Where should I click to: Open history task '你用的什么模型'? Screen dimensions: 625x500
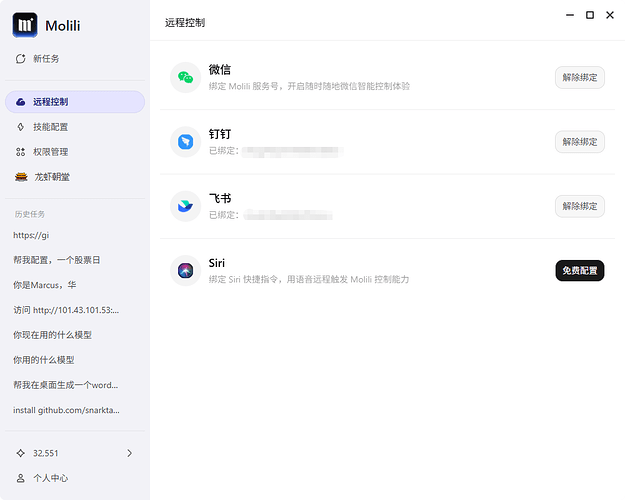[x=44, y=360]
